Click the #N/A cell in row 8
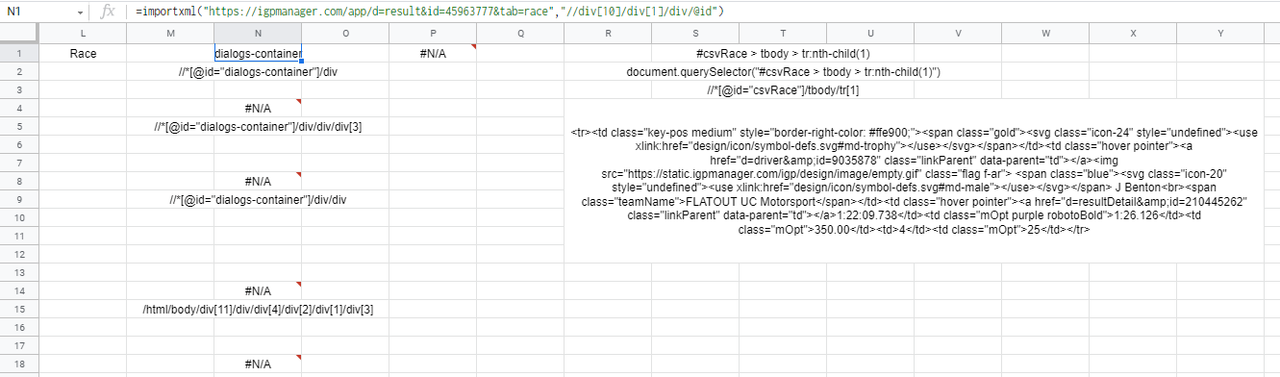The width and height of the screenshot is (1280, 377). tap(258, 181)
